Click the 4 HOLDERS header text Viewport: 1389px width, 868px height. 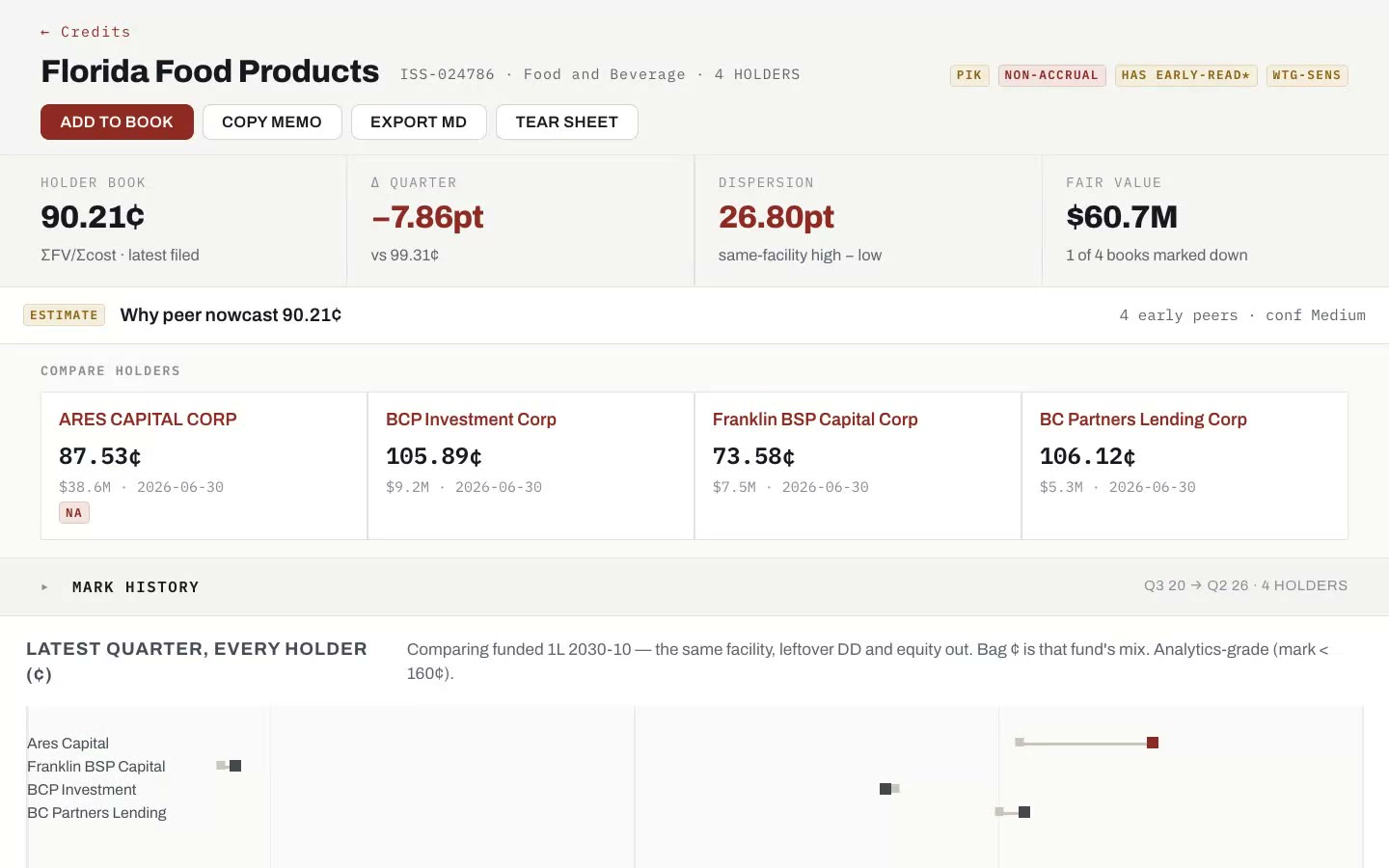(757, 74)
